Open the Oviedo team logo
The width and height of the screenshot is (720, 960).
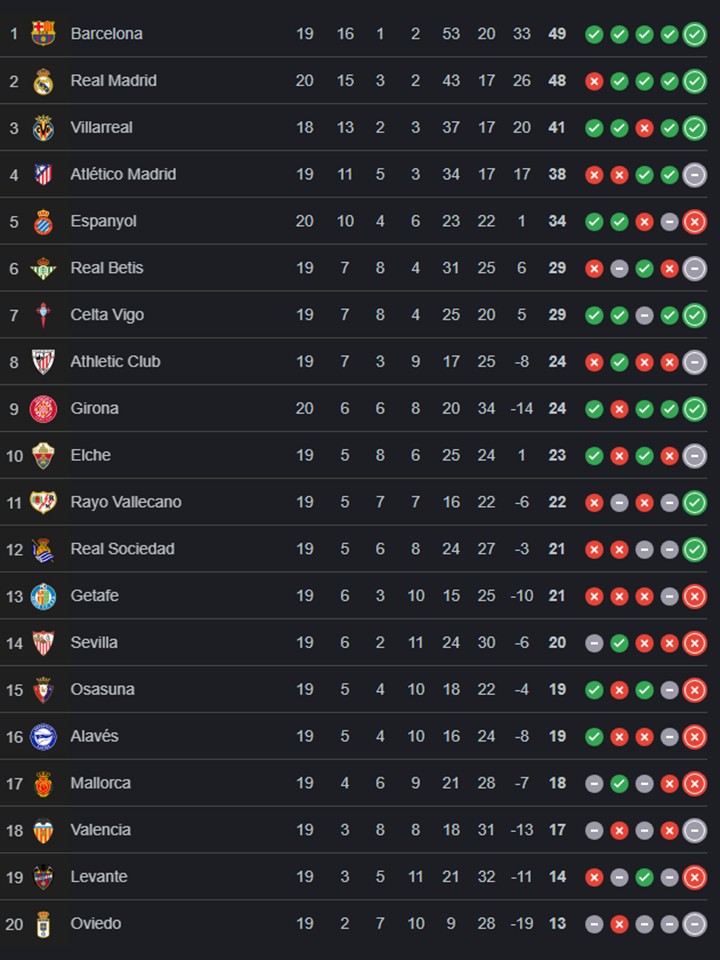43,924
